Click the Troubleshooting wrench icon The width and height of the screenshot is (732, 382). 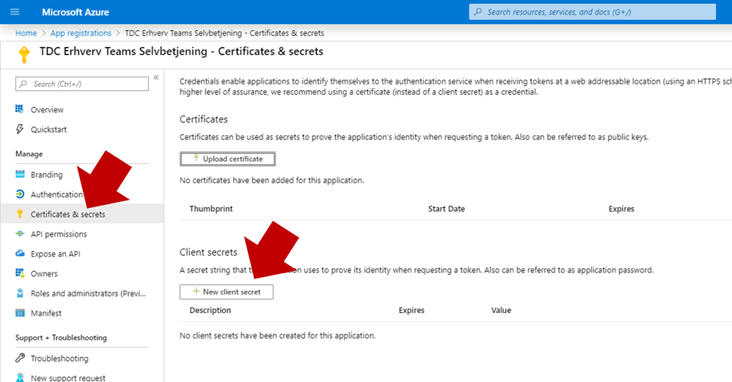click(x=20, y=358)
